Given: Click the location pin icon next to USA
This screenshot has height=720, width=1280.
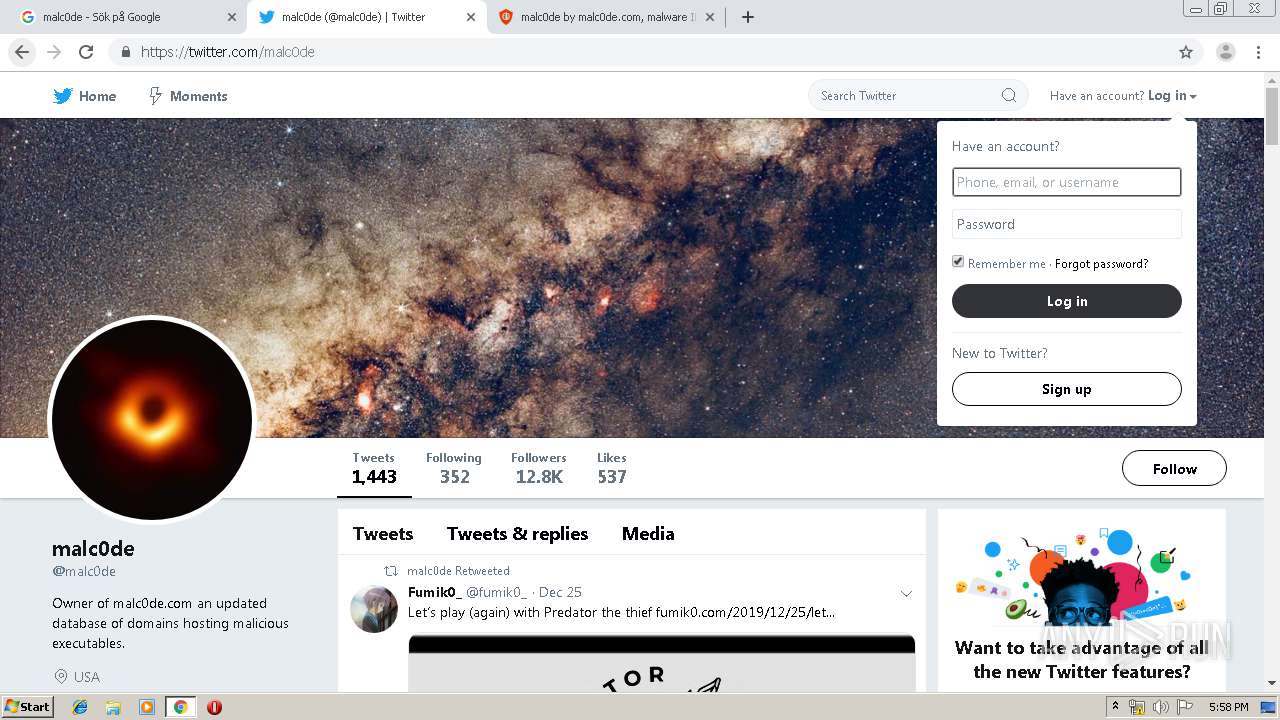Looking at the screenshot, I should (61, 677).
